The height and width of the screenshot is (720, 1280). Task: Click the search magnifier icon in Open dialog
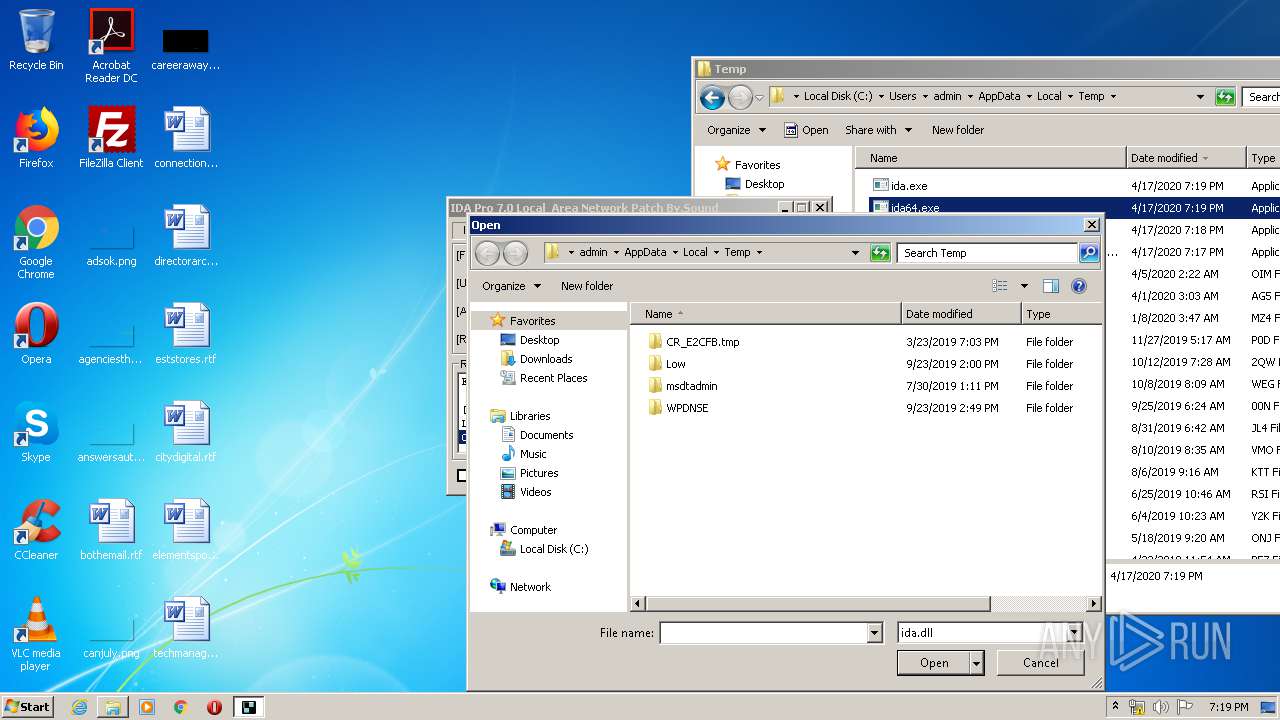coord(1089,253)
